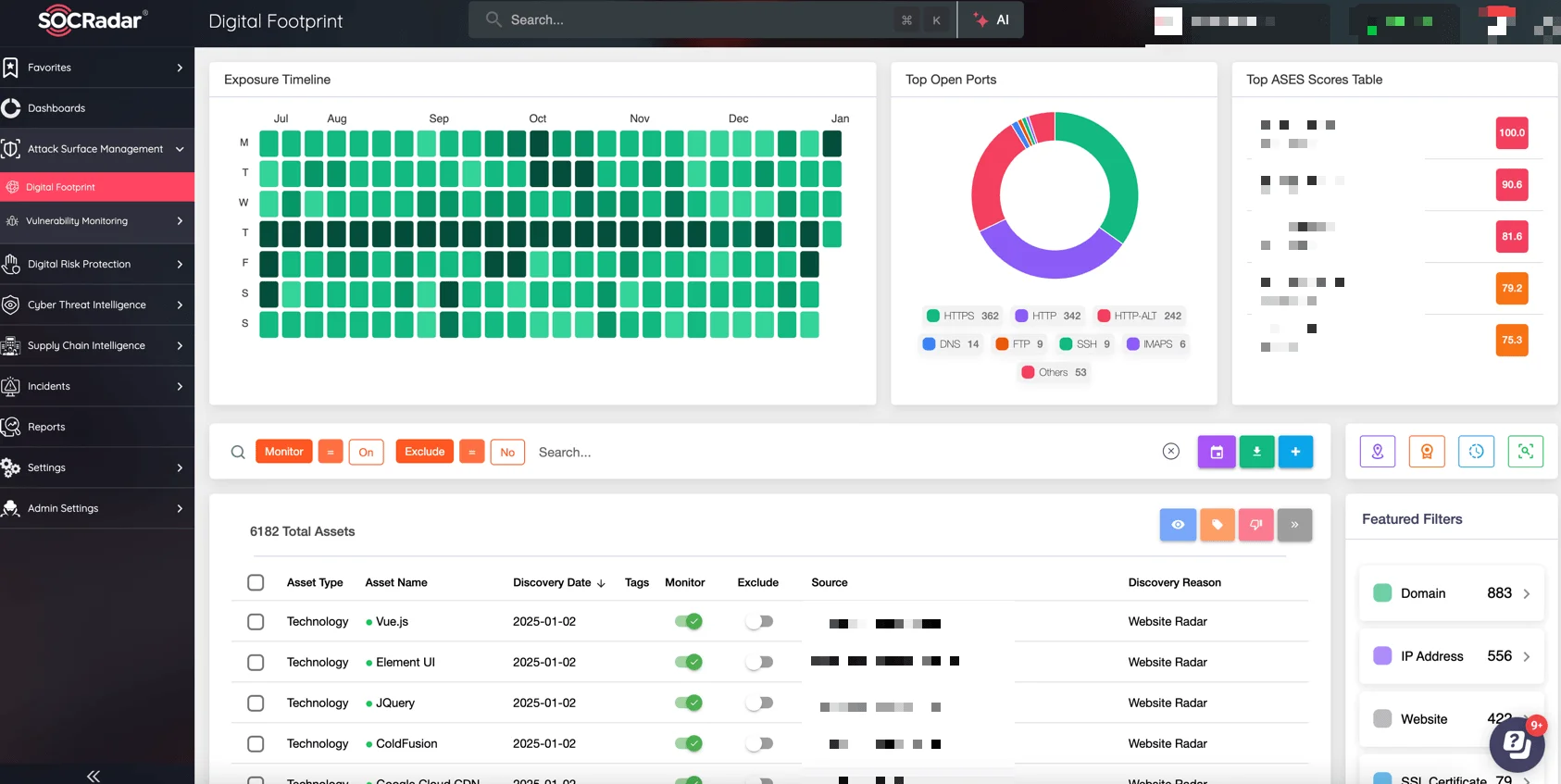Image resolution: width=1561 pixels, height=784 pixels.
Task: Click the HTTP-ALT 242 legend swatch
Action: (x=1104, y=316)
